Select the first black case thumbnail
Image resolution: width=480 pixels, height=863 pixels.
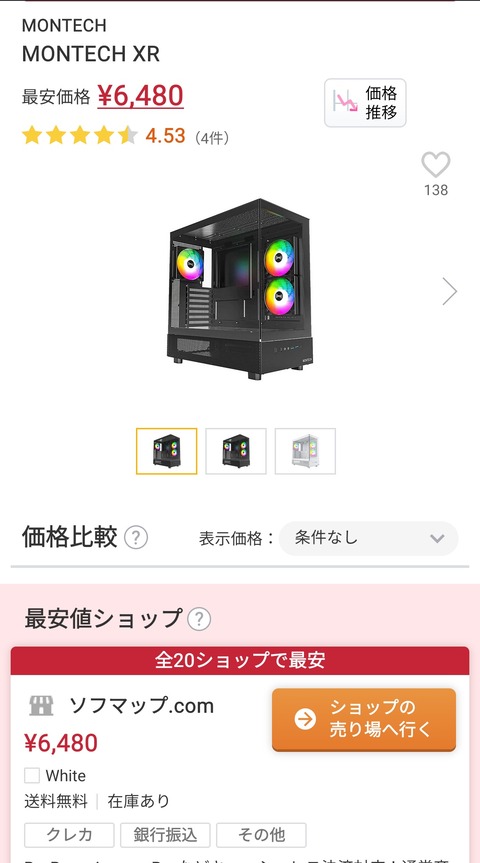(x=167, y=451)
